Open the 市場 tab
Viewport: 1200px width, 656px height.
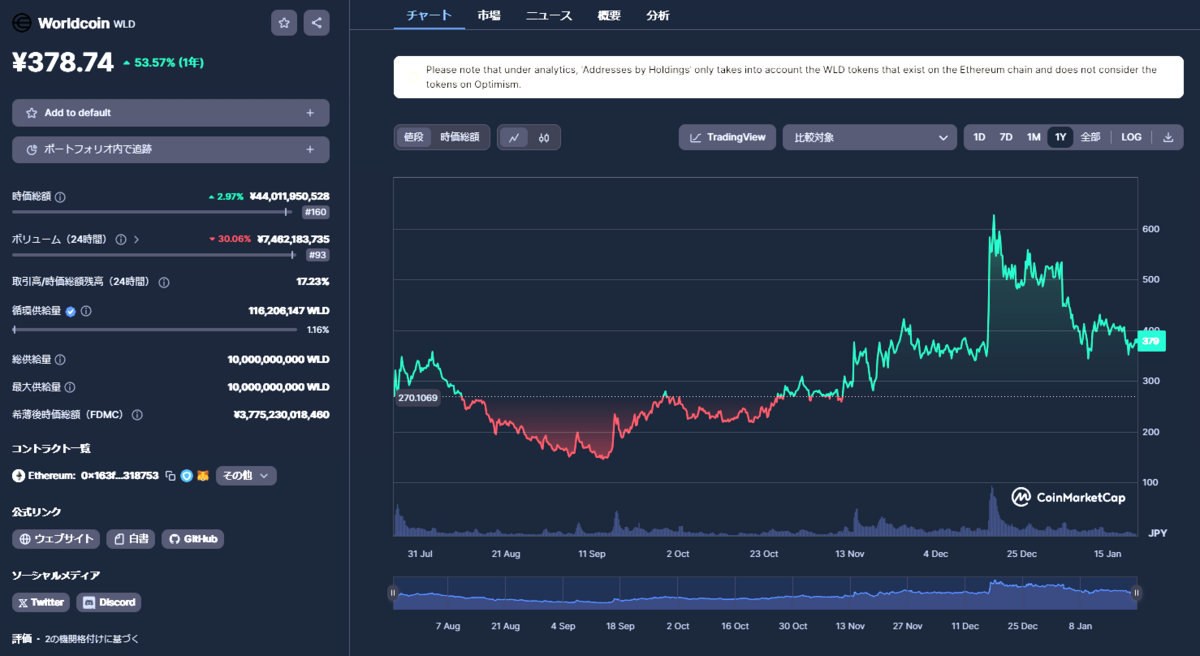489,15
